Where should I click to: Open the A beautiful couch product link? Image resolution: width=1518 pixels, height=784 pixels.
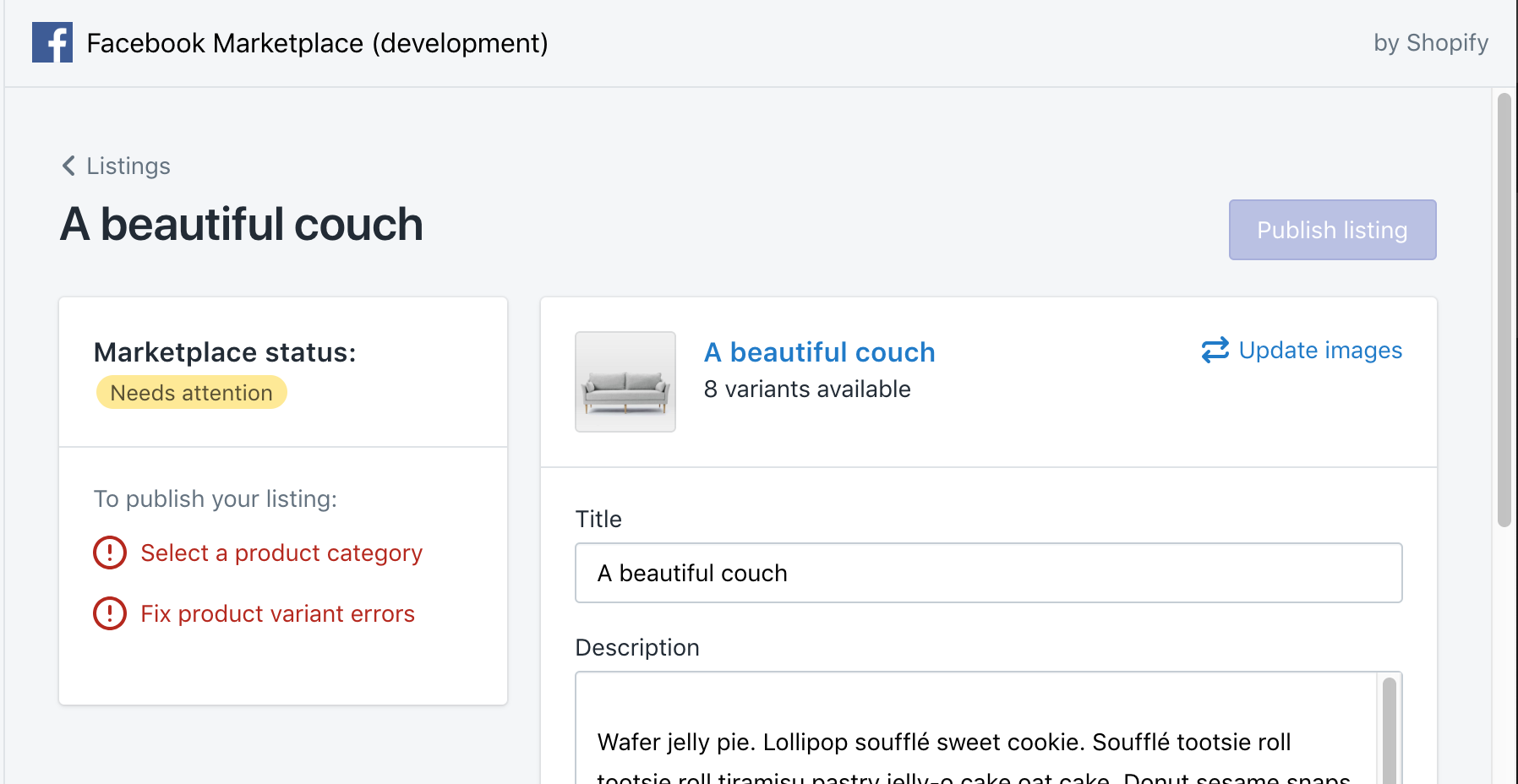[819, 352]
